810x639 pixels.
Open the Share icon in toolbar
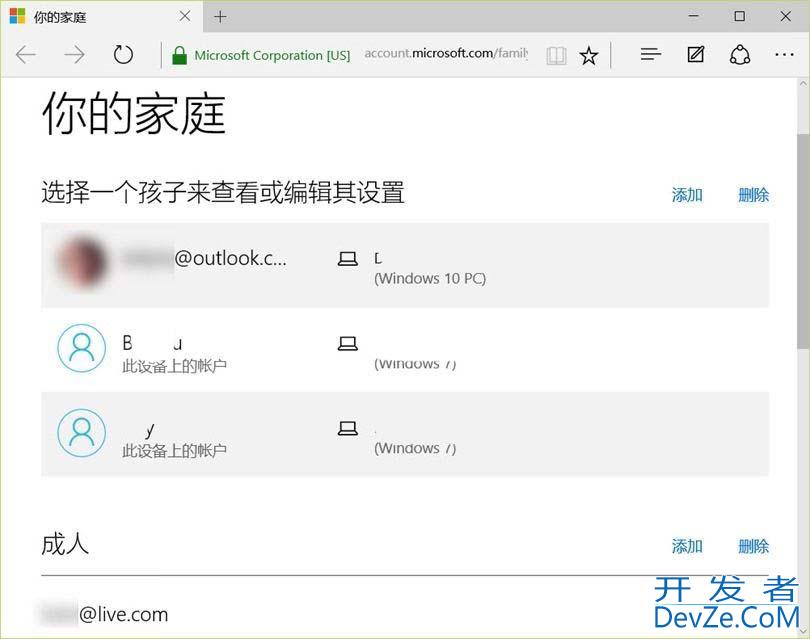740,54
